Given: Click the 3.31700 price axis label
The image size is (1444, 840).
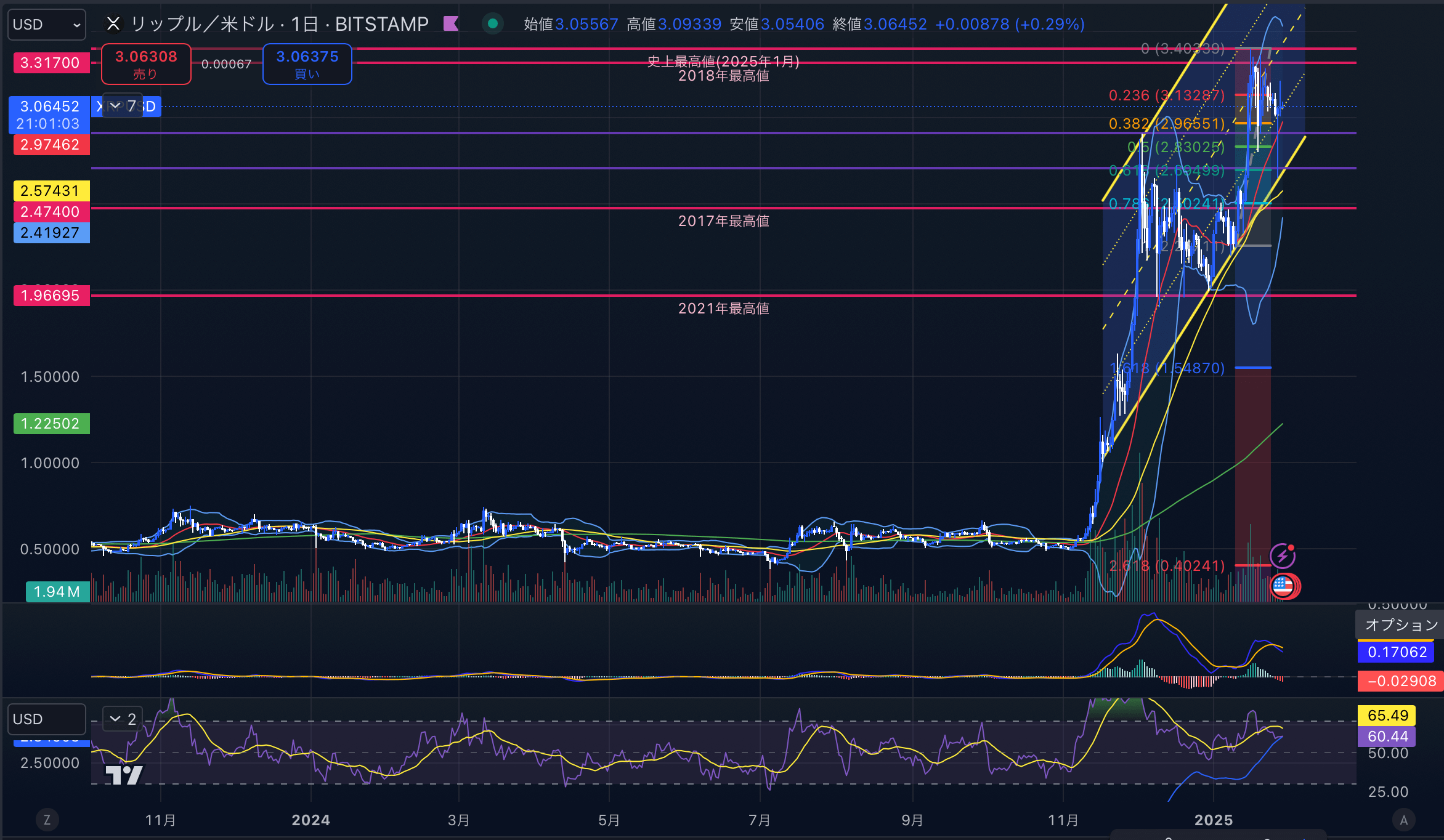Looking at the screenshot, I should pos(51,63).
